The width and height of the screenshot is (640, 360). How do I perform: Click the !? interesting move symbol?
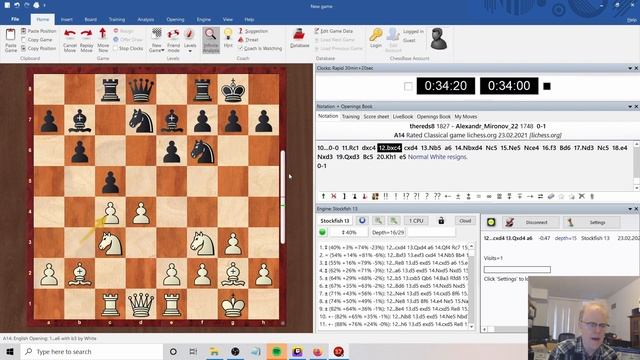pos(406,196)
